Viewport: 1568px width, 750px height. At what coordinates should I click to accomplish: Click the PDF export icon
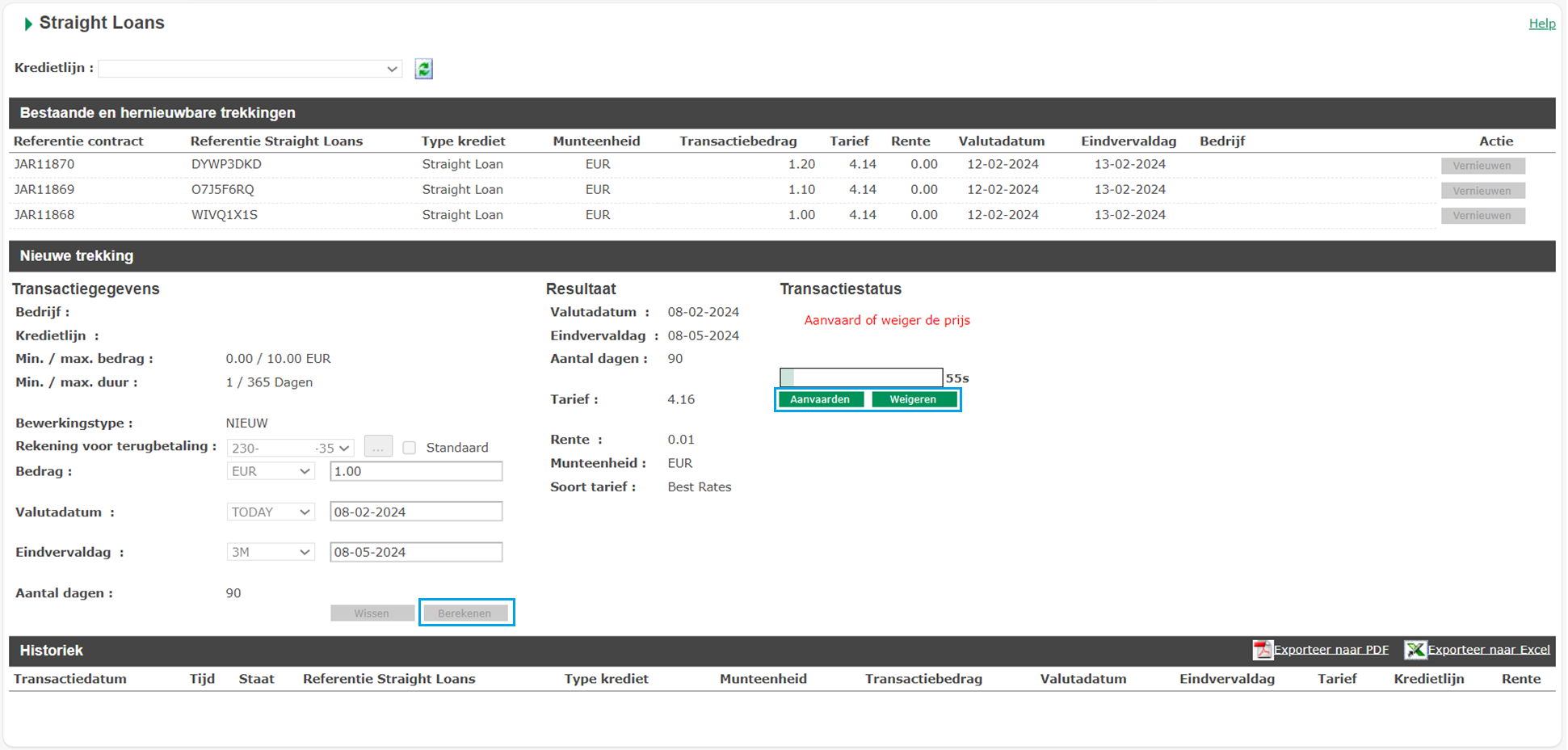1262,650
